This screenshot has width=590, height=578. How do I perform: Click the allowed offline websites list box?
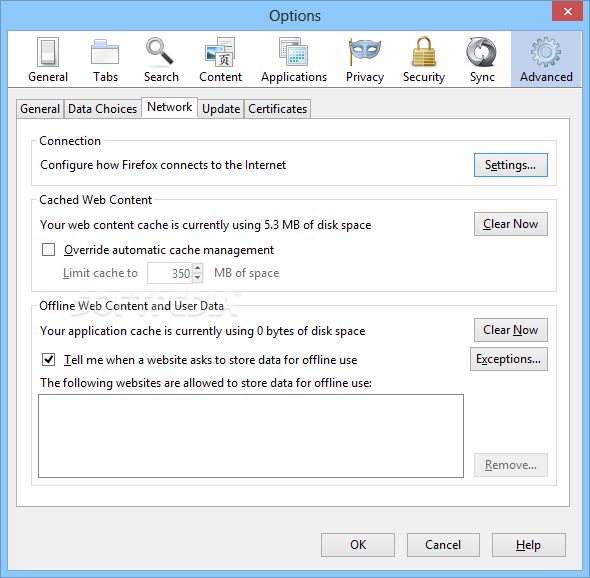251,436
